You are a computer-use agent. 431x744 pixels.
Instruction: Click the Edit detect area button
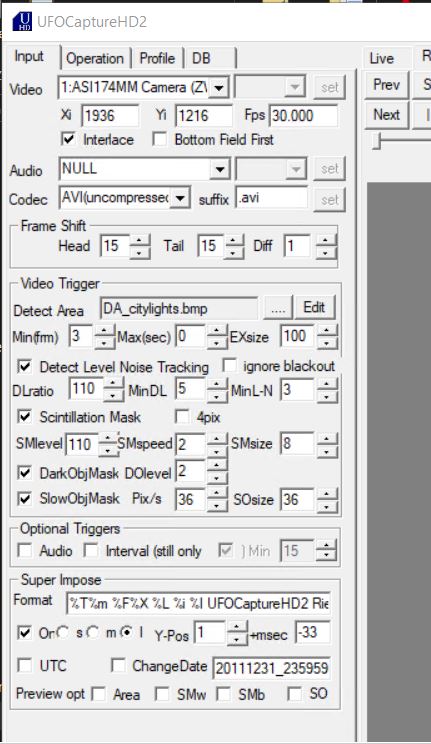(x=315, y=307)
